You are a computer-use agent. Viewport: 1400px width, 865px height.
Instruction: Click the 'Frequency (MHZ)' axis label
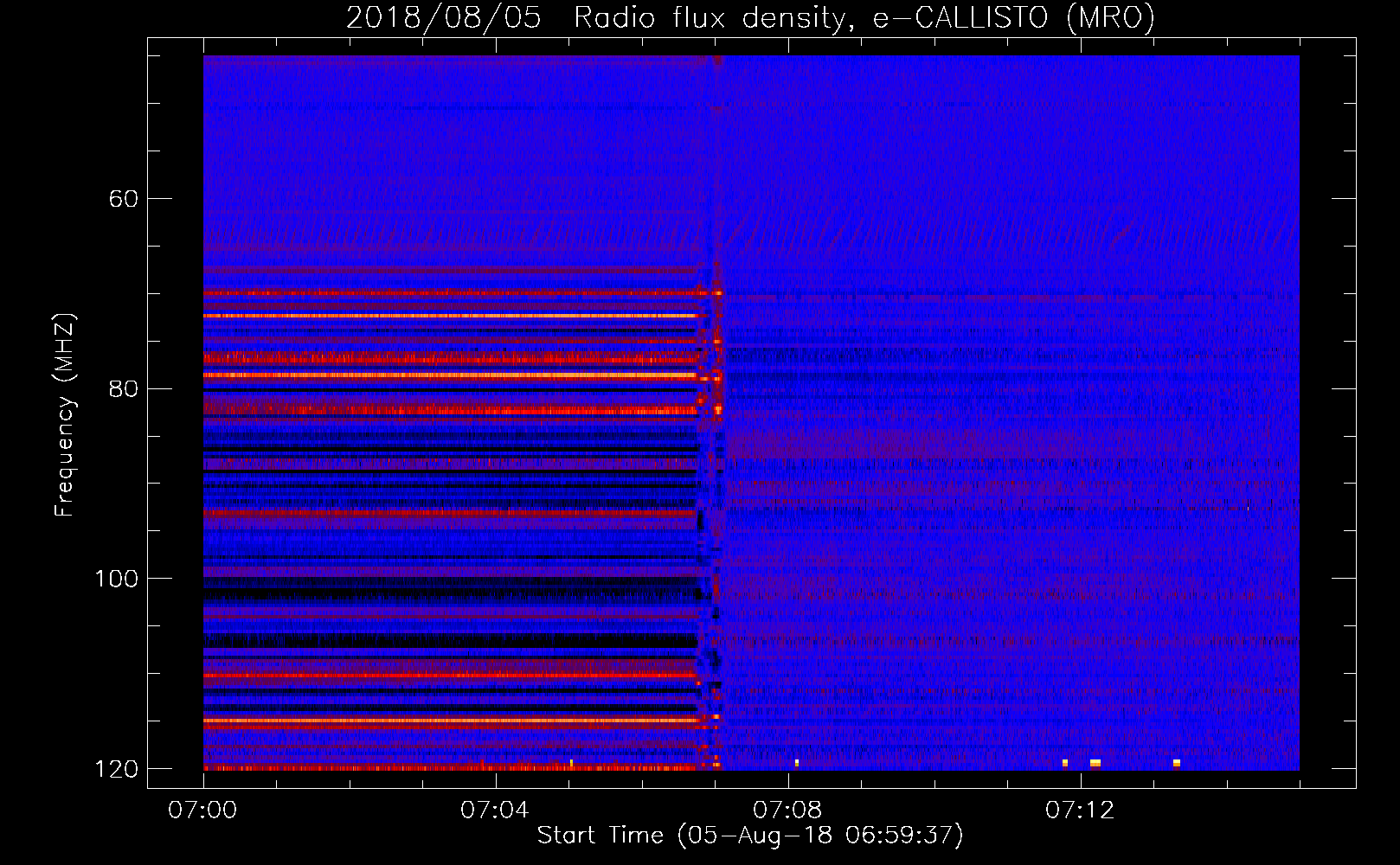[65, 415]
